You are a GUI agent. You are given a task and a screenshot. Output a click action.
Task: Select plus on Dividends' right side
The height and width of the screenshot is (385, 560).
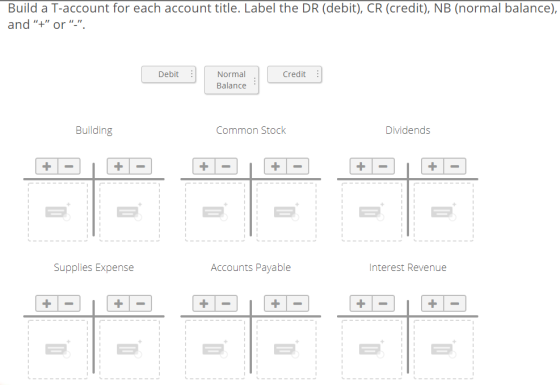click(432, 166)
